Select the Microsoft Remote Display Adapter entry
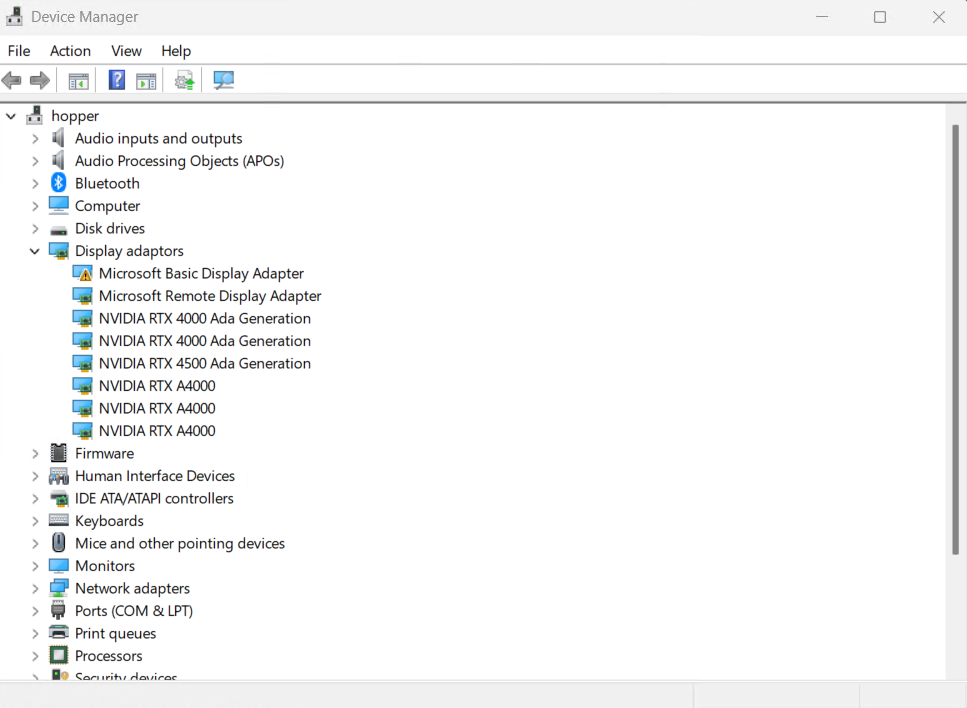 pyautogui.click(x=209, y=295)
